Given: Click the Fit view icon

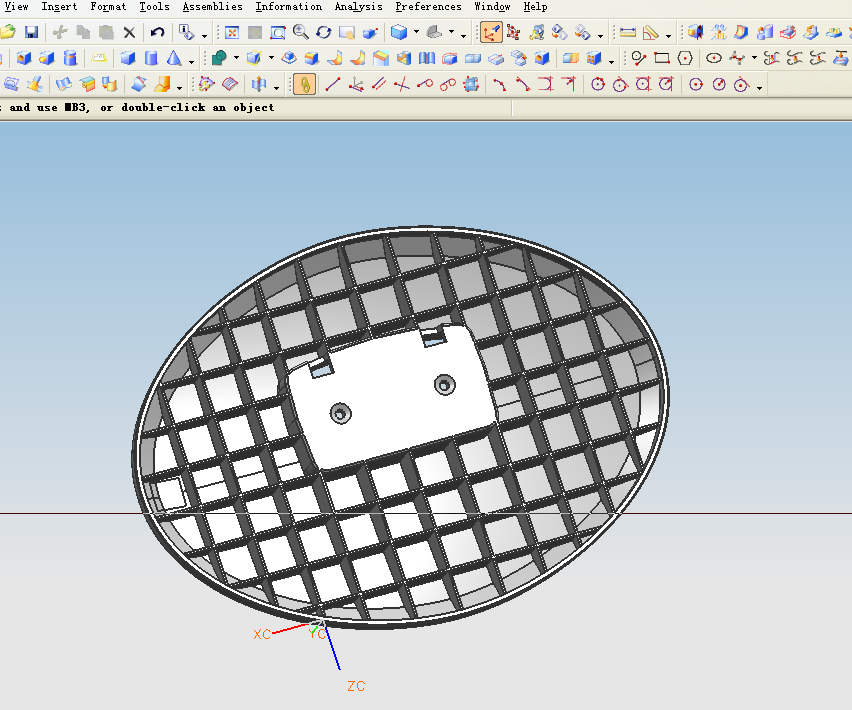Looking at the screenshot, I should pos(231,33).
